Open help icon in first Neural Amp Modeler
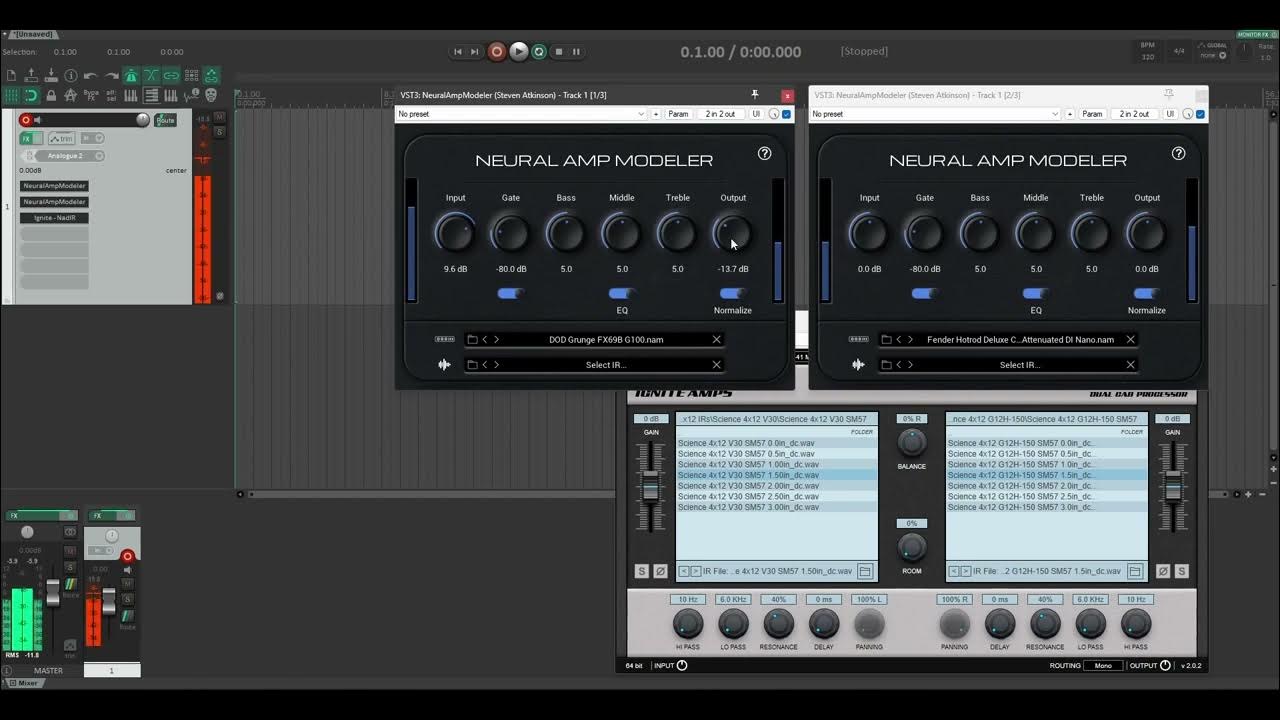 click(765, 153)
